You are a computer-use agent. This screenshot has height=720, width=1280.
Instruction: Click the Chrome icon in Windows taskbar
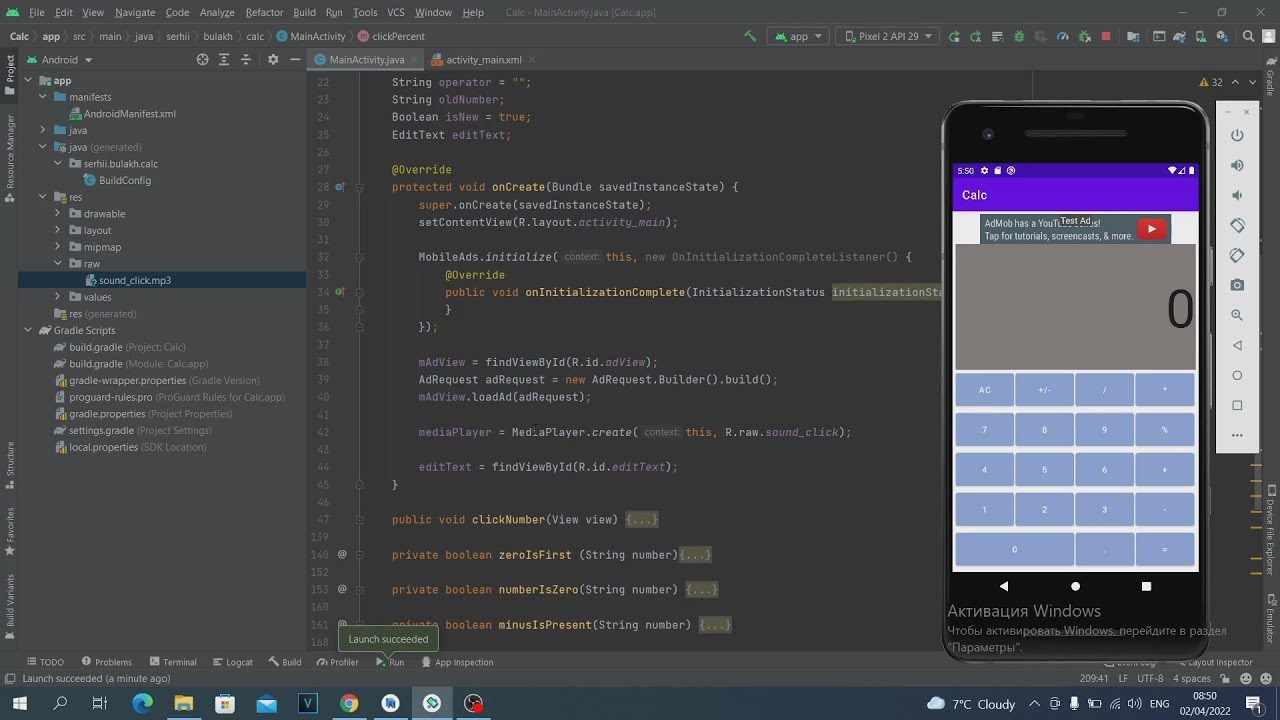(x=349, y=704)
